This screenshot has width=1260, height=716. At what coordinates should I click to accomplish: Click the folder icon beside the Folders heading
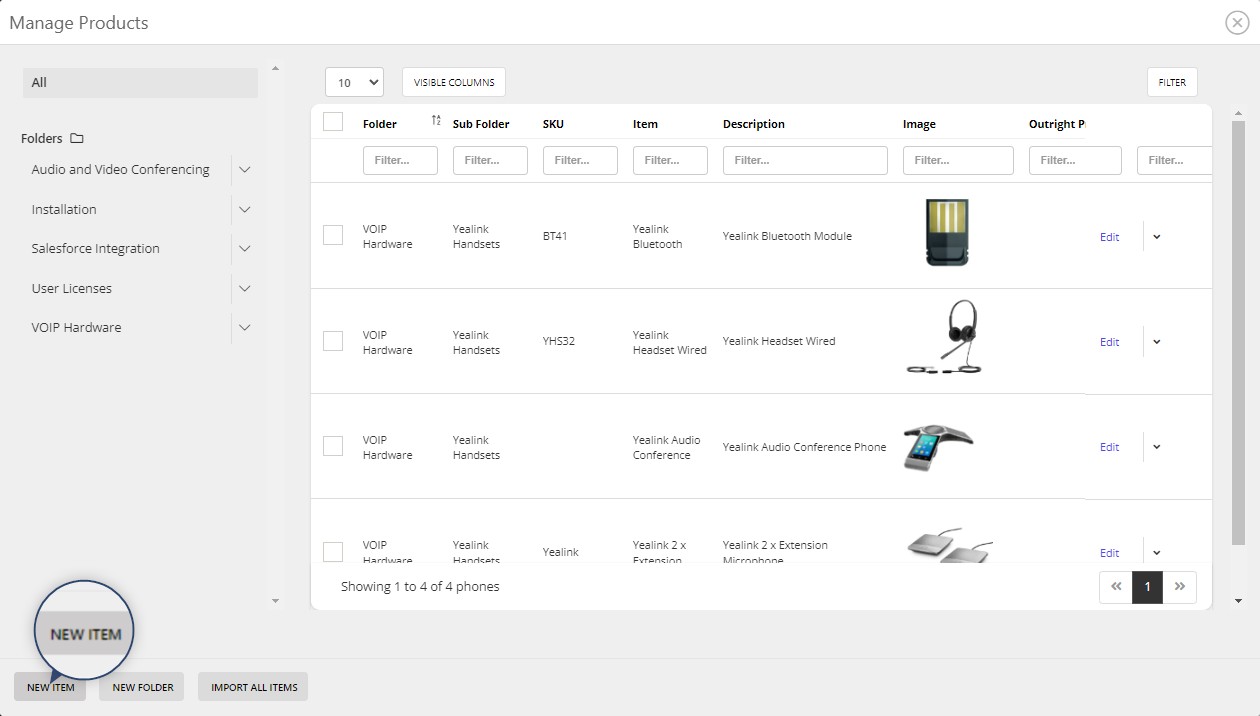point(79,138)
